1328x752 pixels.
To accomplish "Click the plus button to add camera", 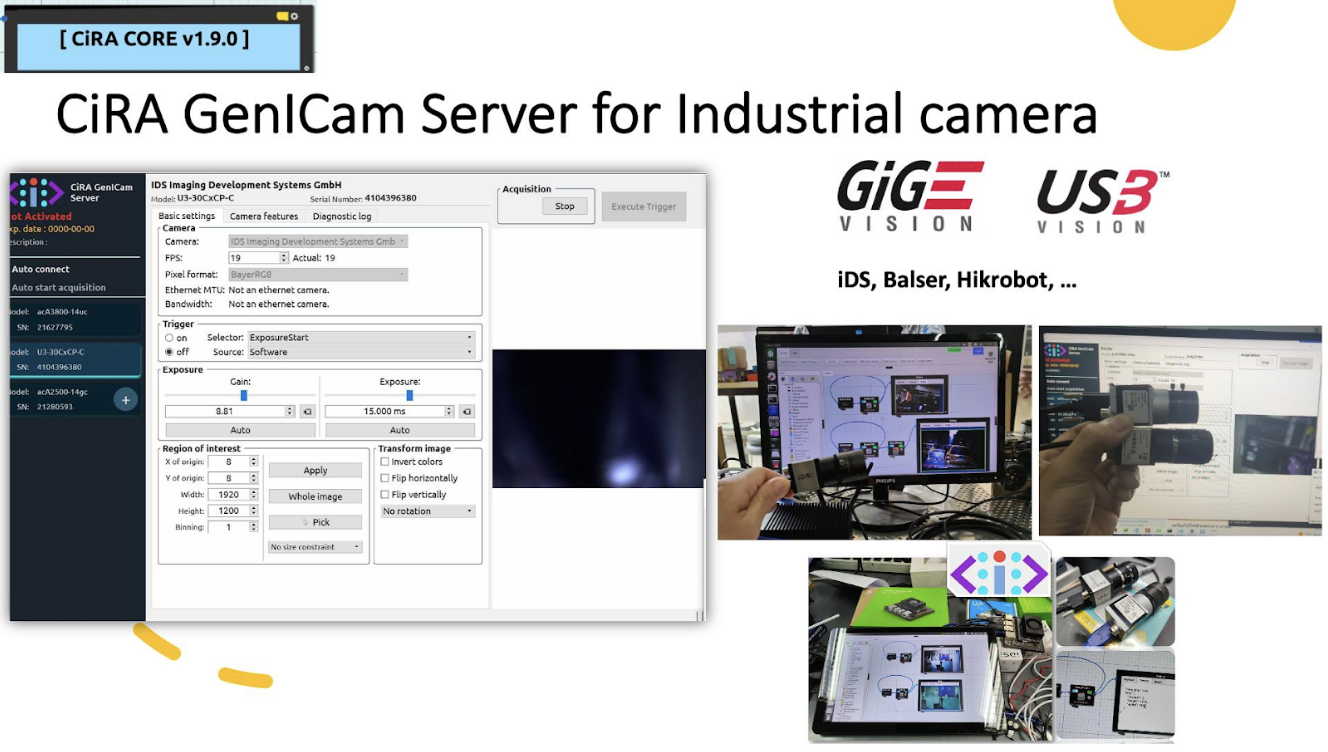I will [x=125, y=400].
